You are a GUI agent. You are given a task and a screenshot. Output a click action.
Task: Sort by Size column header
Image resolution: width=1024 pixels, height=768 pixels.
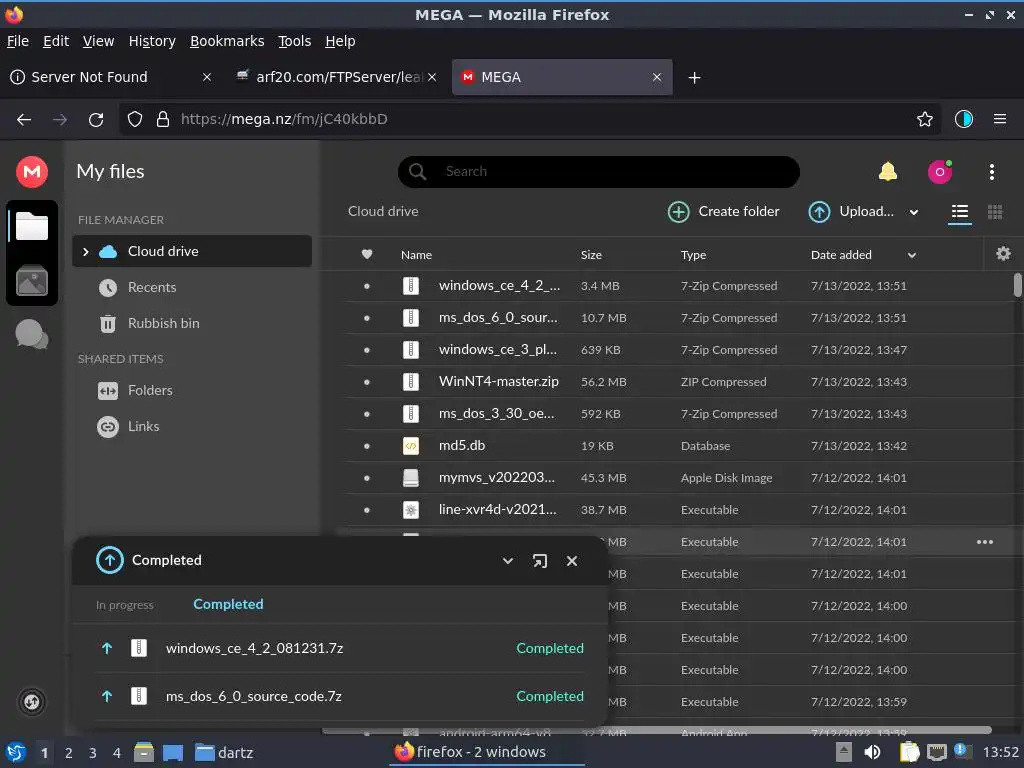point(591,255)
